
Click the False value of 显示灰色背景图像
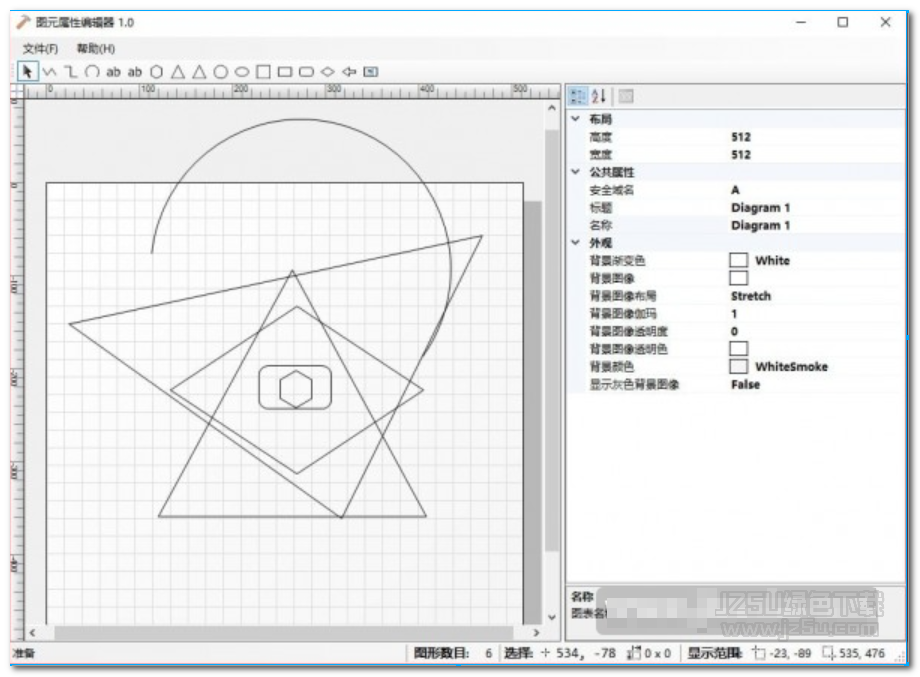(x=745, y=384)
